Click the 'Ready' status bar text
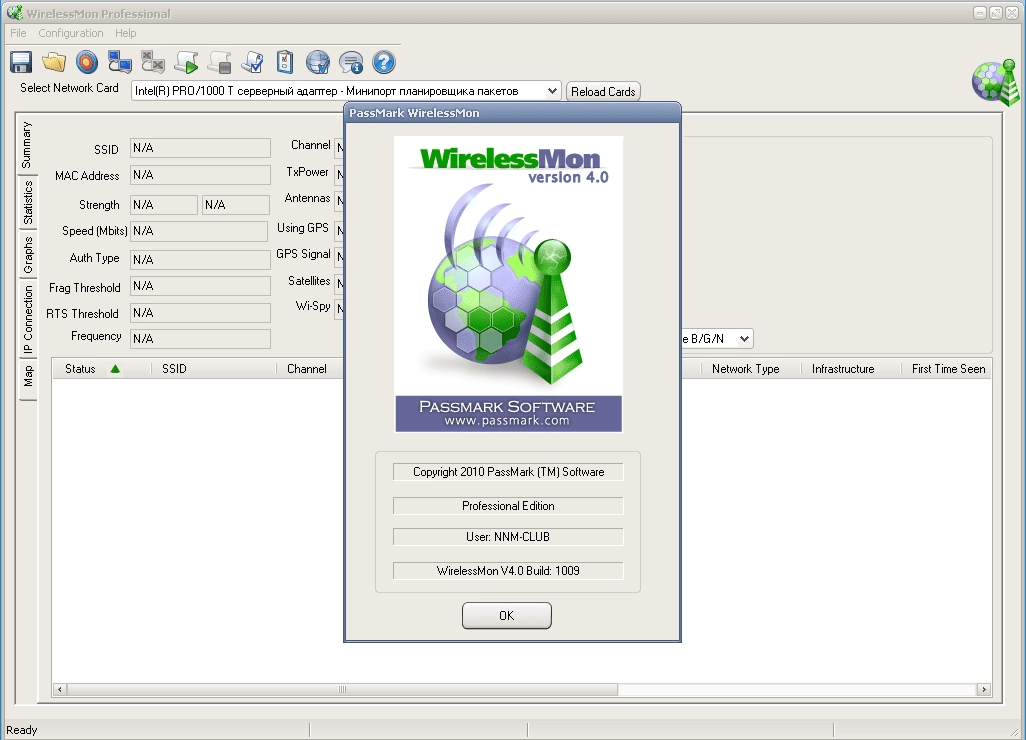This screenshot has height=740, width=1026. click(x=22, y=730)
